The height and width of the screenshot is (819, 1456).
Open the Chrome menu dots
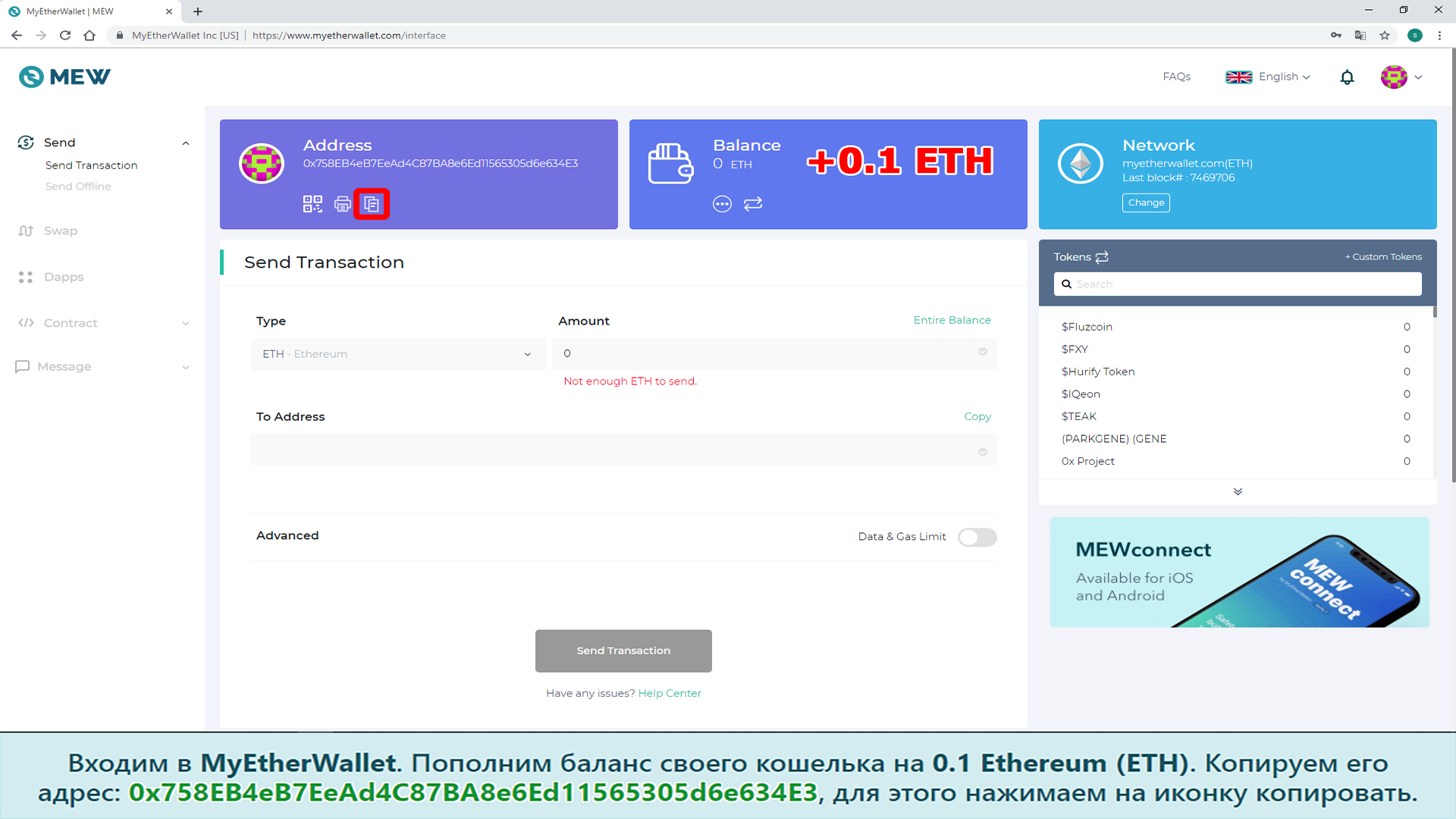1439,36
